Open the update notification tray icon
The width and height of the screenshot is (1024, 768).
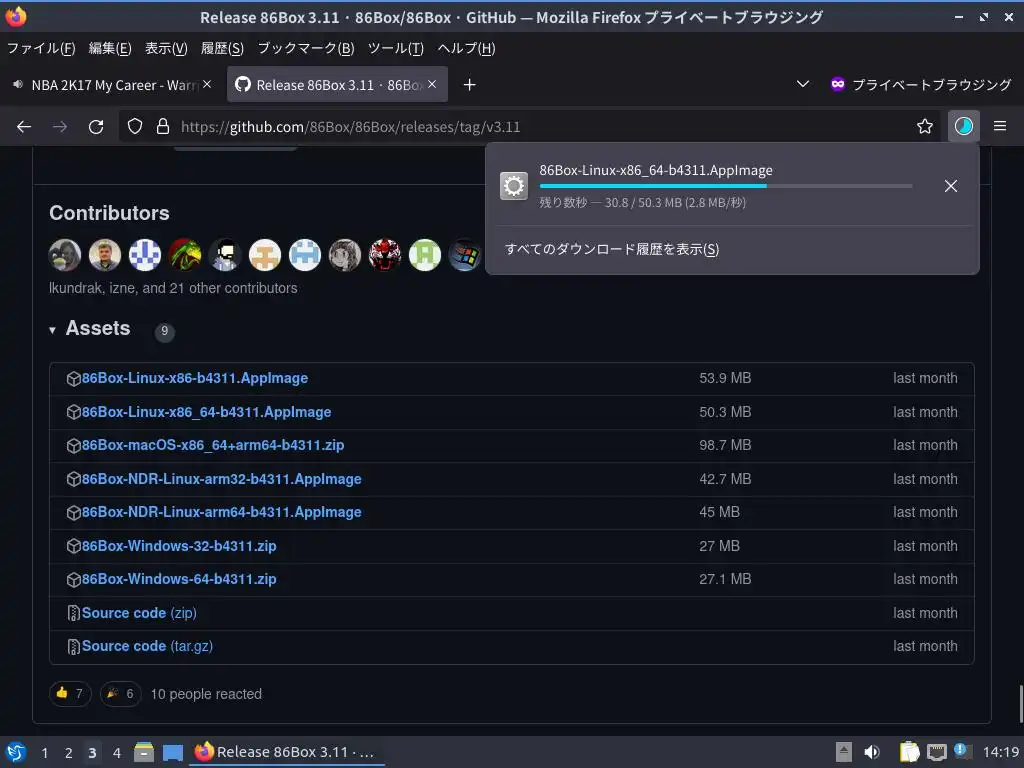(x=961, y=751)
